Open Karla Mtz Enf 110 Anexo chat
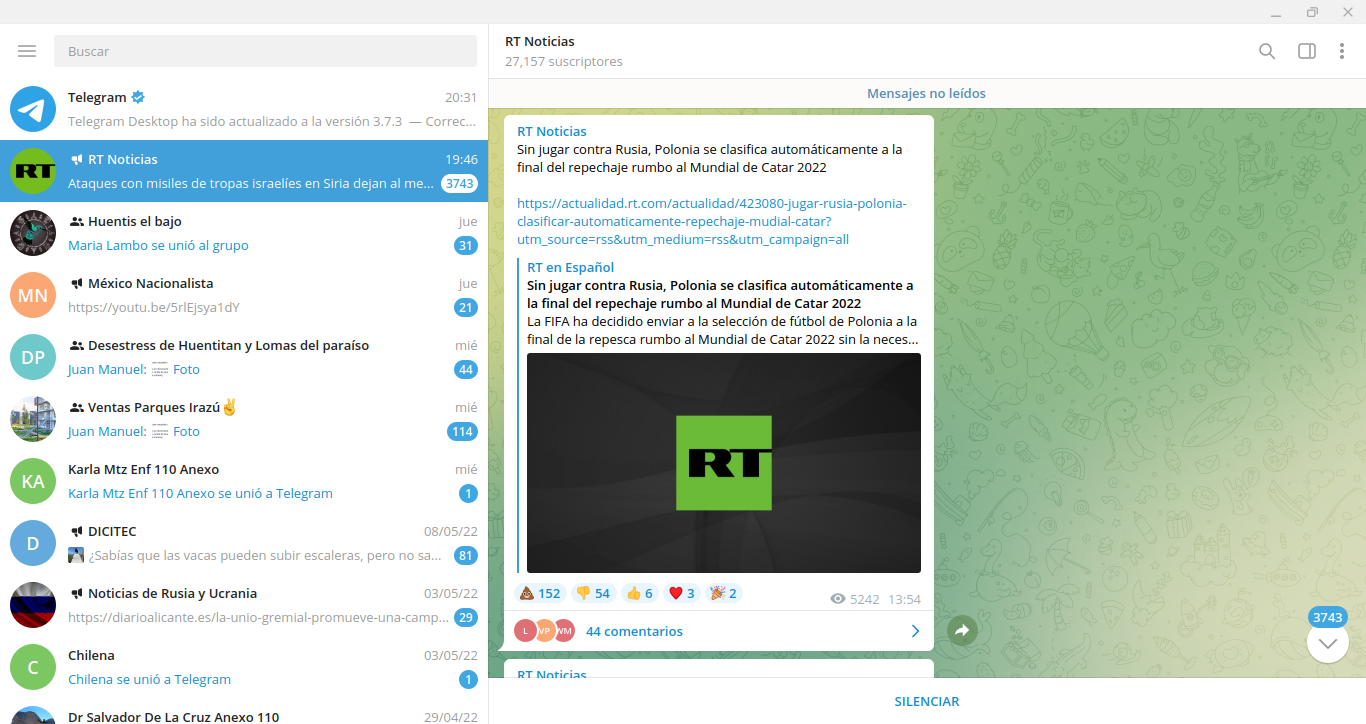This screenshot has width=1366, height=724. click(x=244, y=481)
